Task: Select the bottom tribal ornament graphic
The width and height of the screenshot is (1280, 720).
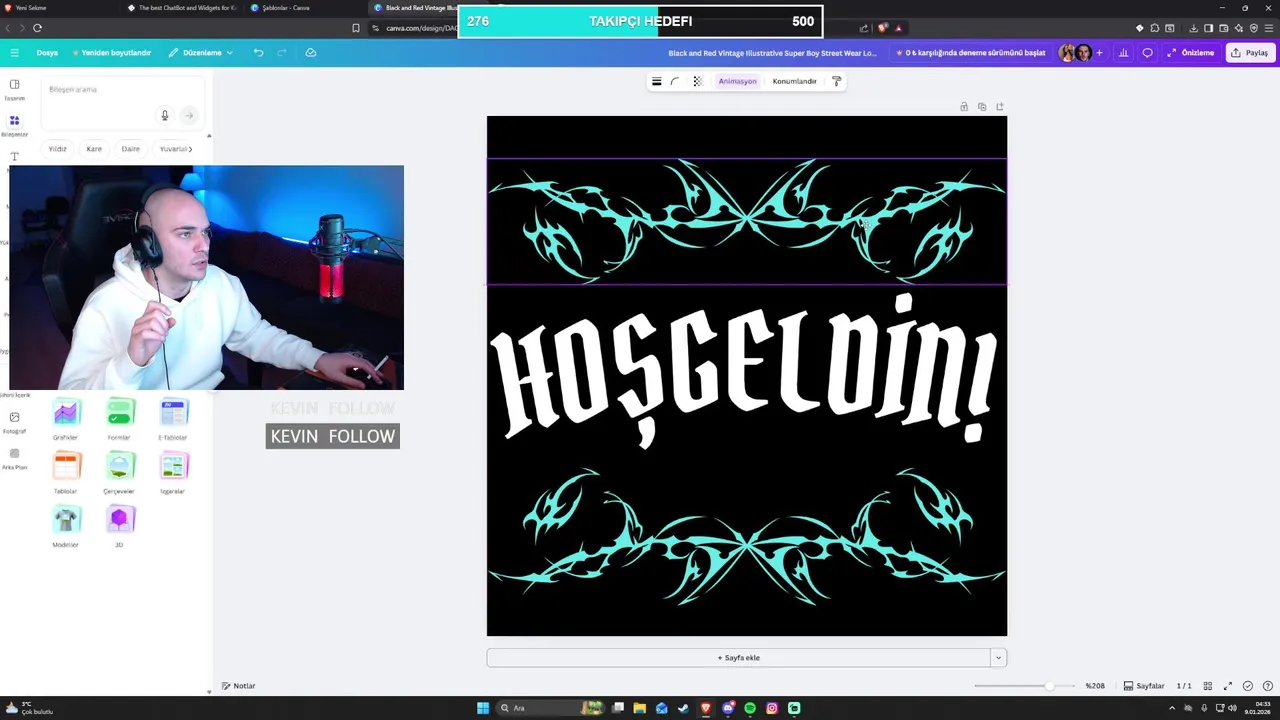Action: (746, 537)
